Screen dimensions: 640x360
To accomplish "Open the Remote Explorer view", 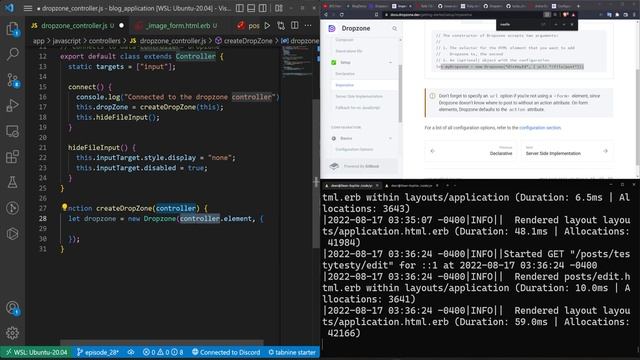I will [x=12, y=131].
